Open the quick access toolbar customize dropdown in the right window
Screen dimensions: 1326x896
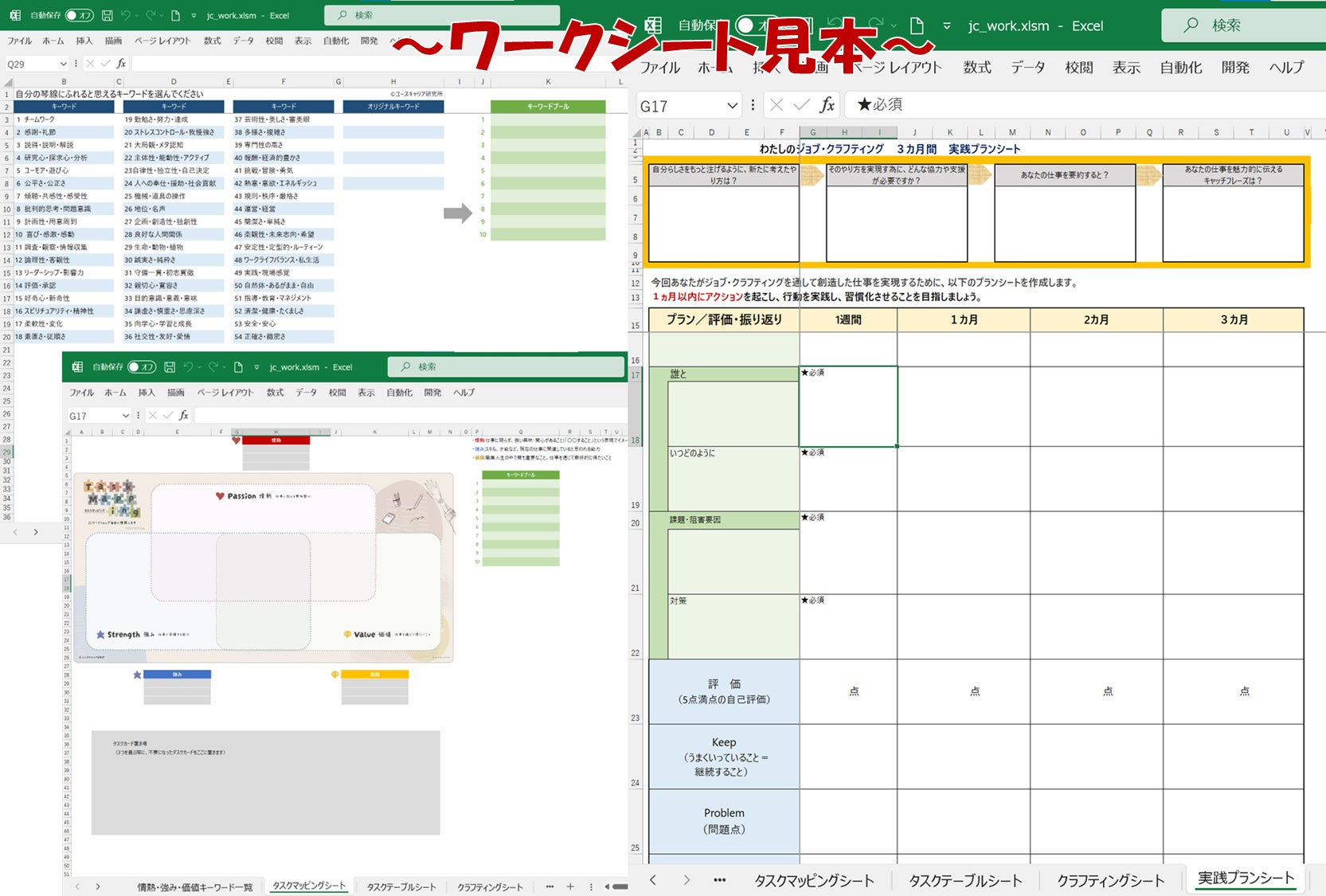point(947,26)
